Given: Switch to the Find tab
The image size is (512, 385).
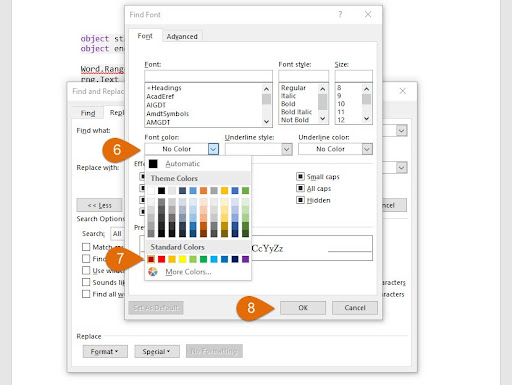Looking at the screenshot, I should point(88,113).
